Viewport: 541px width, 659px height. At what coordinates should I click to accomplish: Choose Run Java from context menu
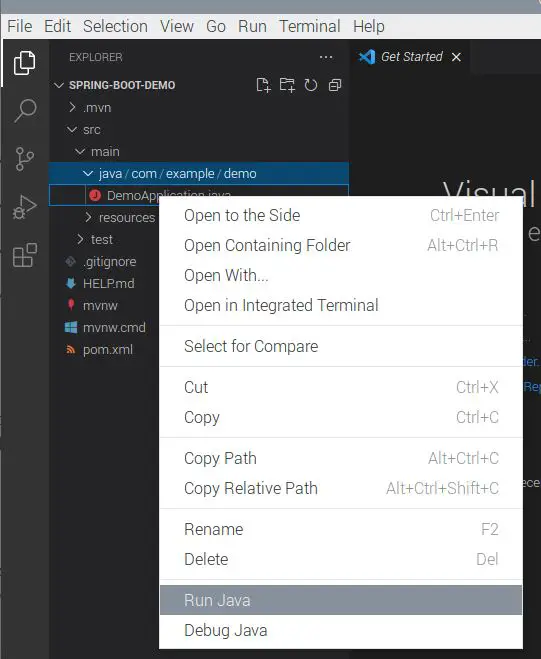[x=341, y=600]
